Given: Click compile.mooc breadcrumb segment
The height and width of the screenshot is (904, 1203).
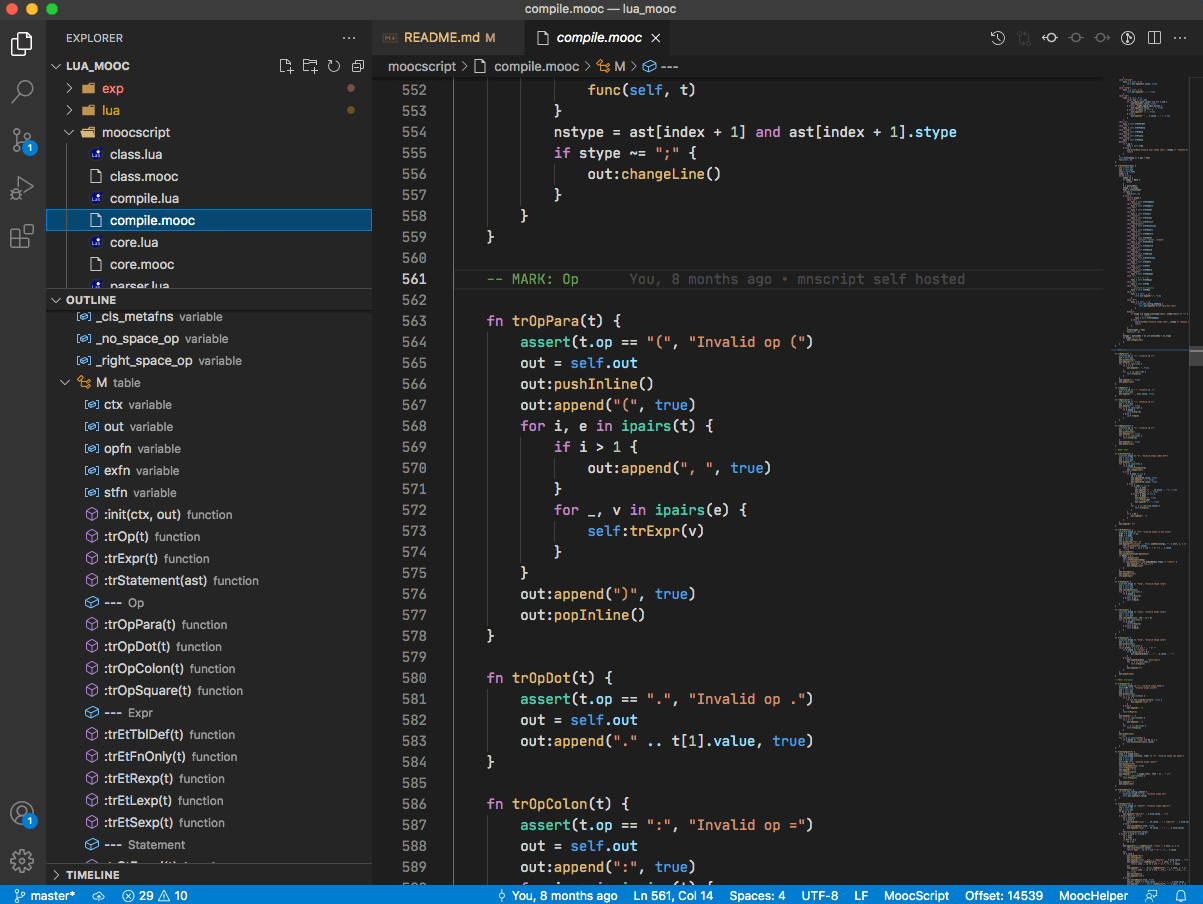Looking at the screenshot, I should coord(526,66).
